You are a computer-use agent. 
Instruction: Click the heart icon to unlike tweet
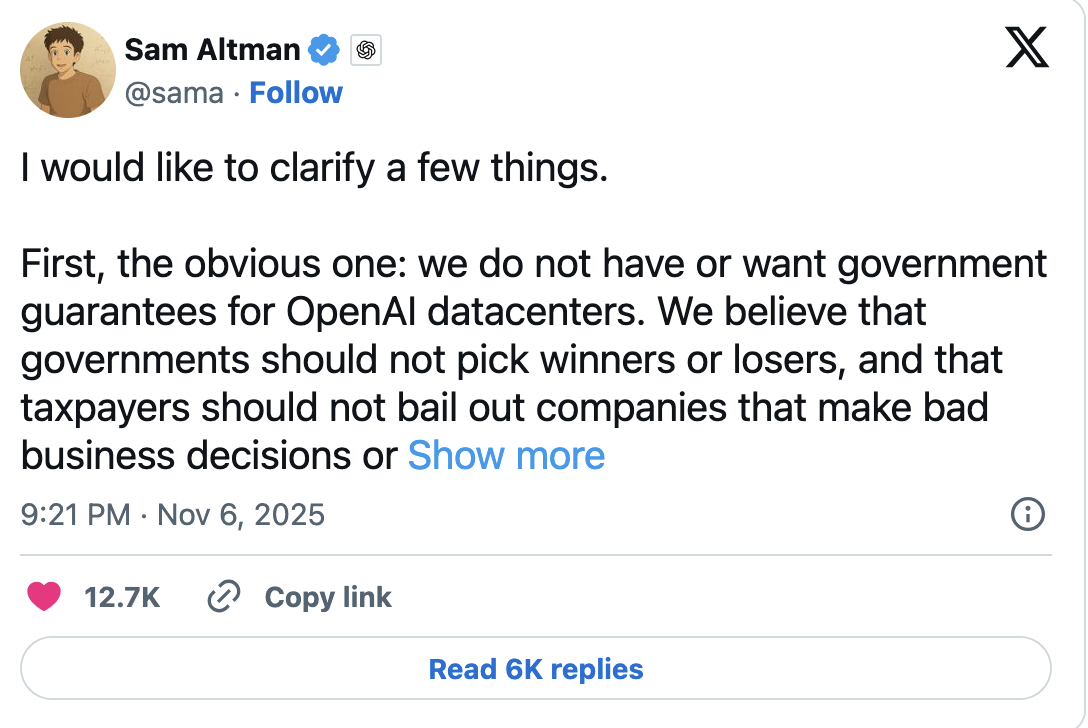45,596
